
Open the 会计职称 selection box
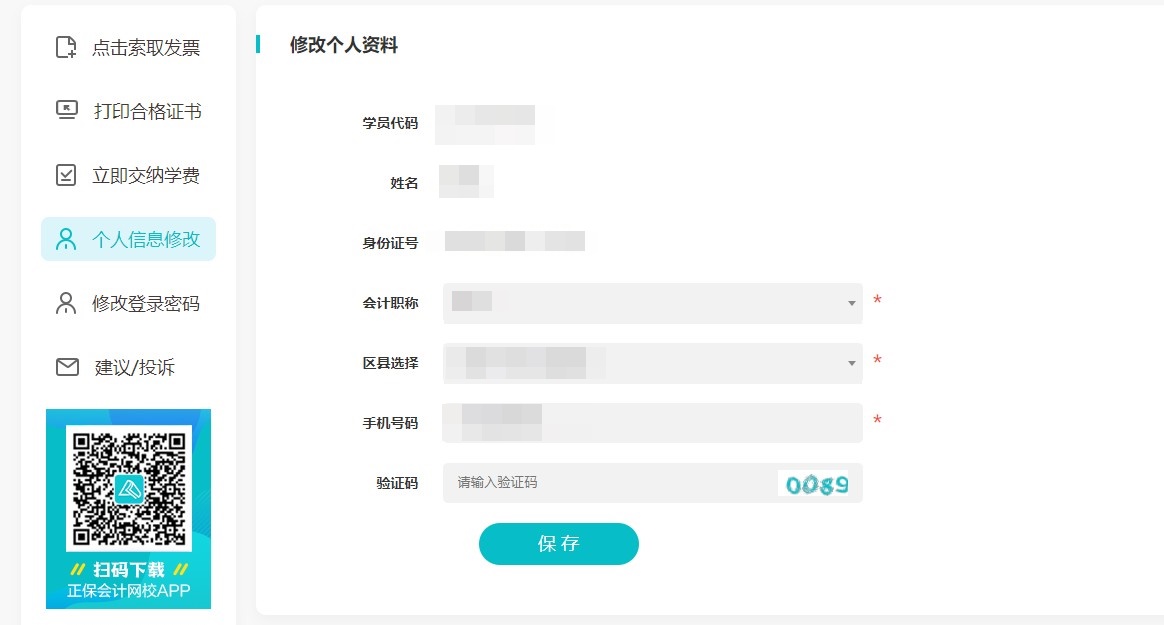coord(650,303)
